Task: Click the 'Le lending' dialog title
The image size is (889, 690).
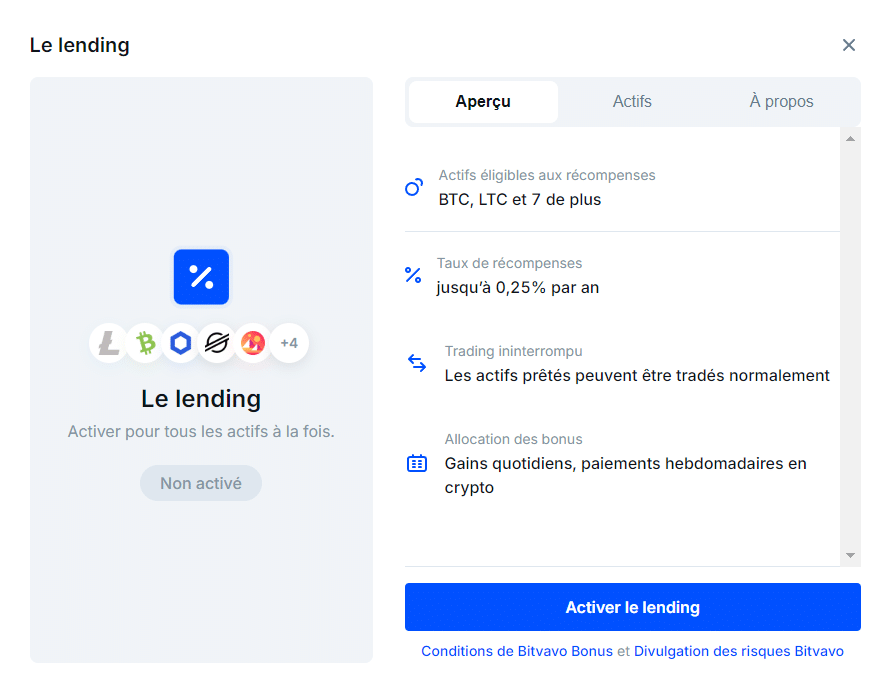Action: pyautogui.click(x=79, y=45)
